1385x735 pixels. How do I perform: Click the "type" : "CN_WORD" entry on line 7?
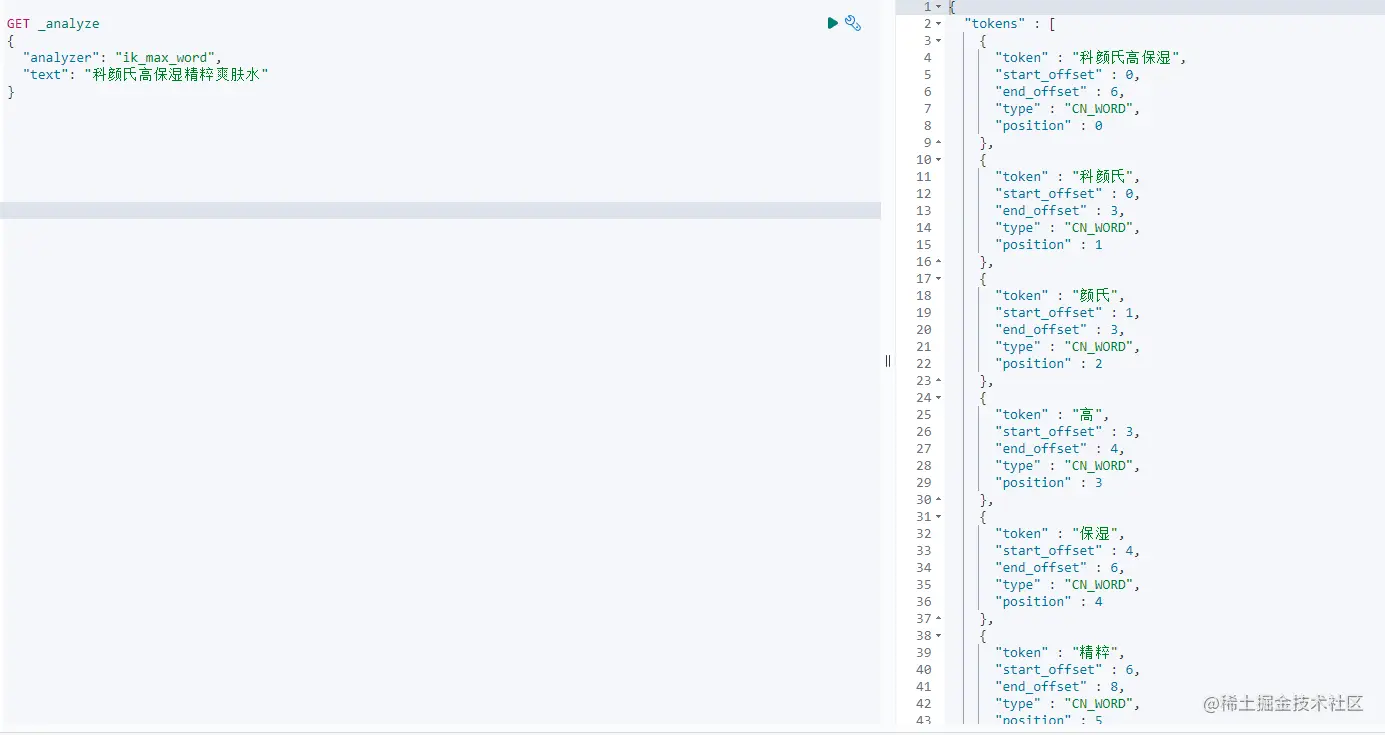[x=1067, y=109]
